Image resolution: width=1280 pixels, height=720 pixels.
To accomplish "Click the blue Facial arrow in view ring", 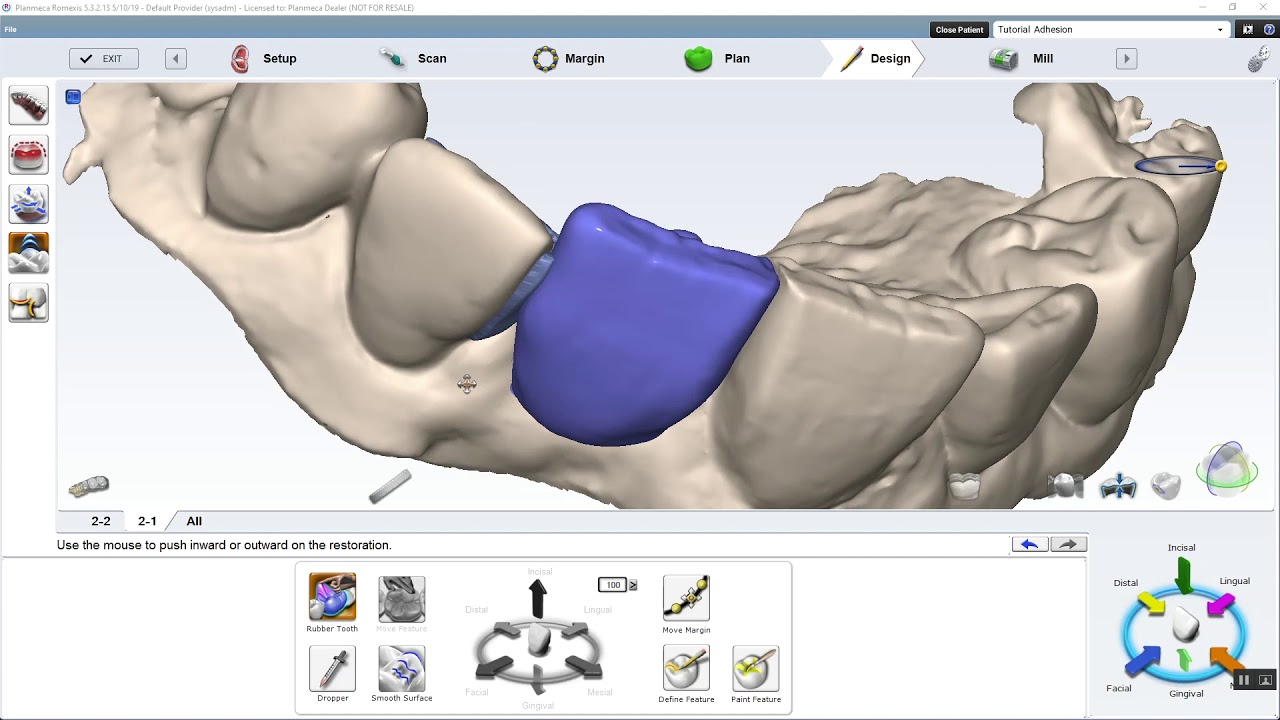I will tap(1143, 661).
